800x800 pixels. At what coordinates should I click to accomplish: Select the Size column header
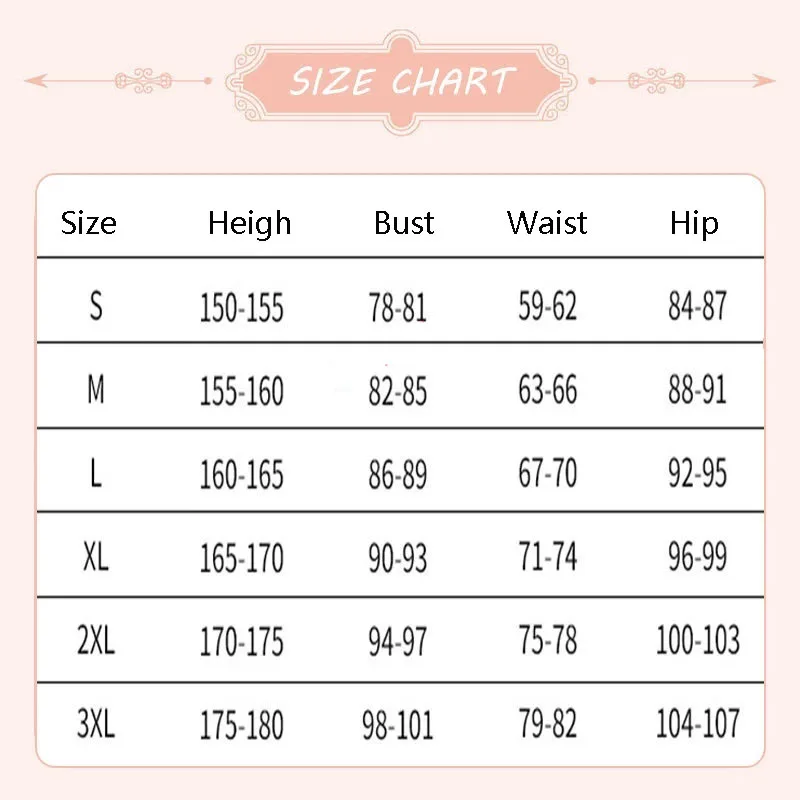[x=89, y=223]
